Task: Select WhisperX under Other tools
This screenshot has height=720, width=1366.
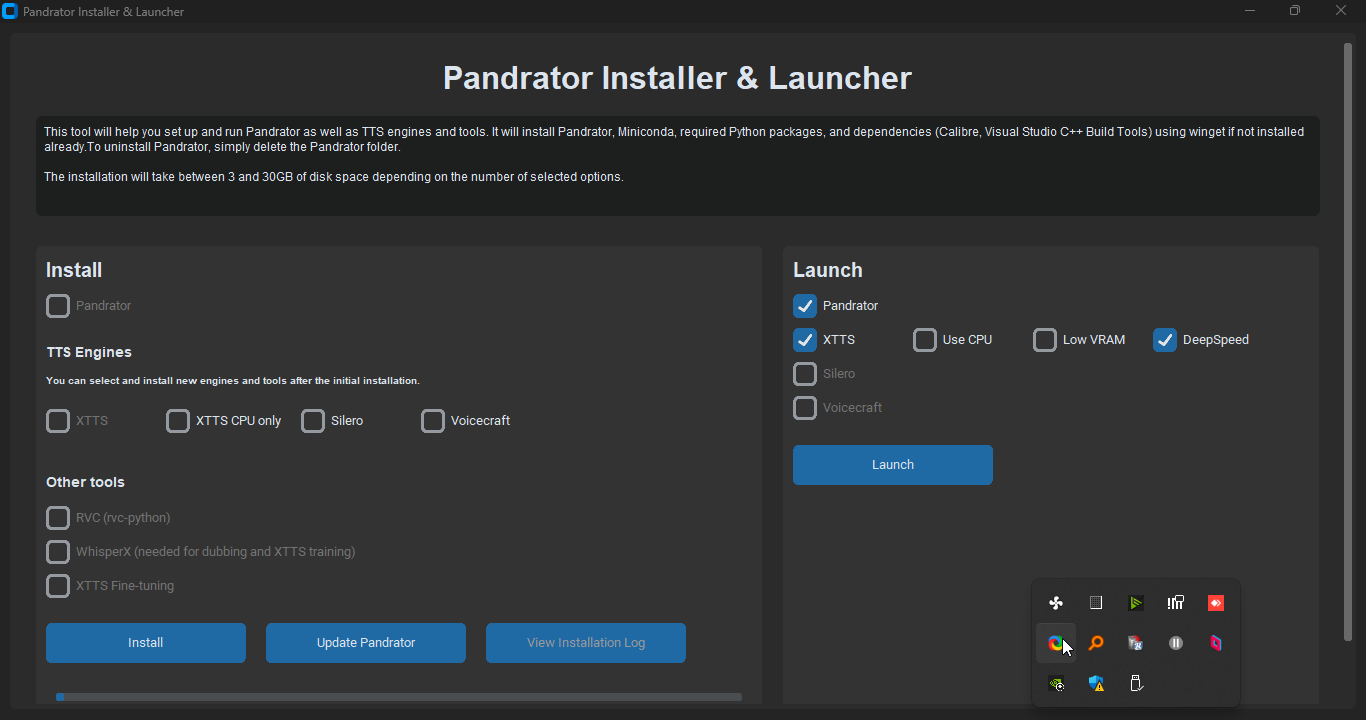Action: [58, 551]
